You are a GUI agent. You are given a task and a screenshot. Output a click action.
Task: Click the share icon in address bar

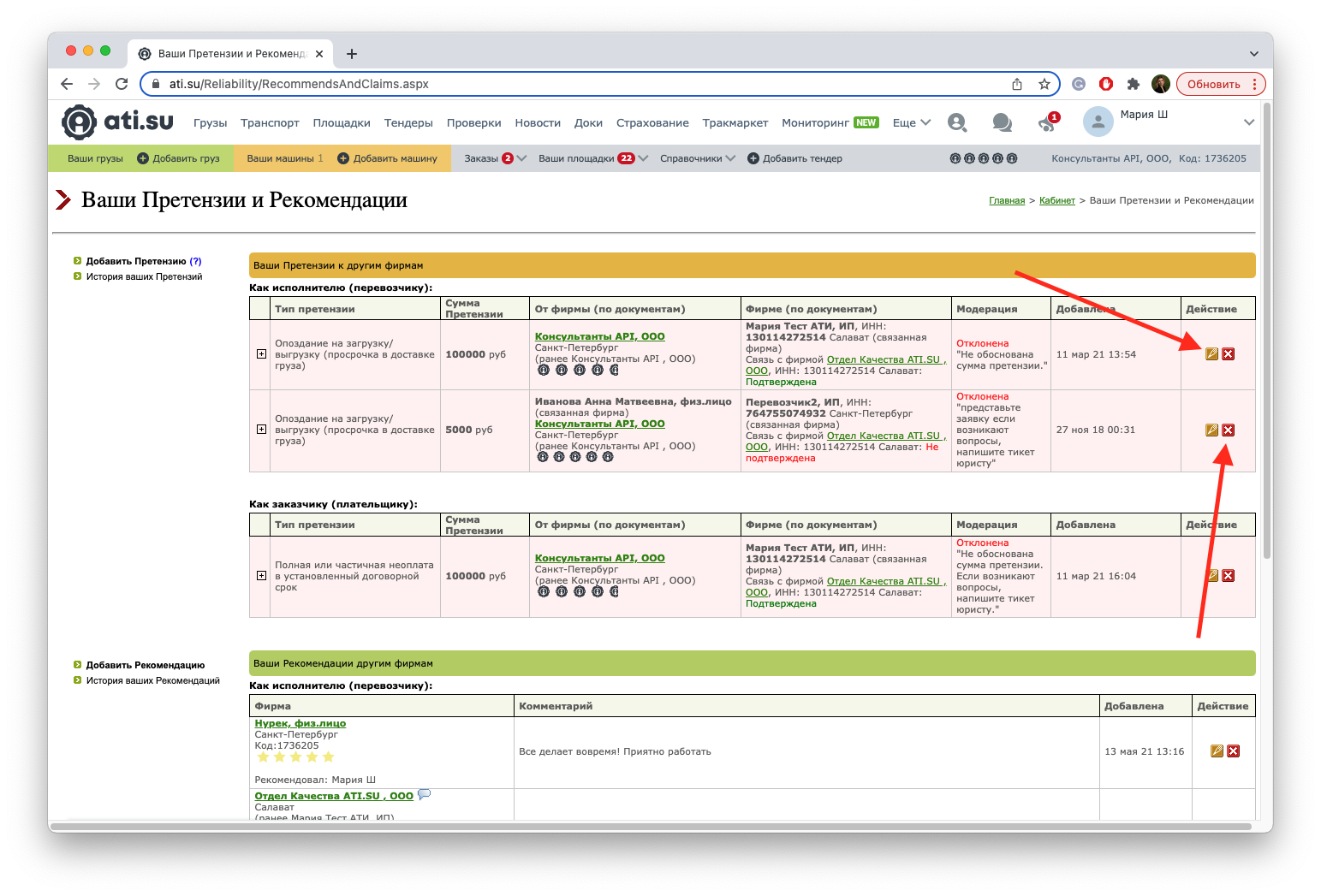pos(1017,84)
